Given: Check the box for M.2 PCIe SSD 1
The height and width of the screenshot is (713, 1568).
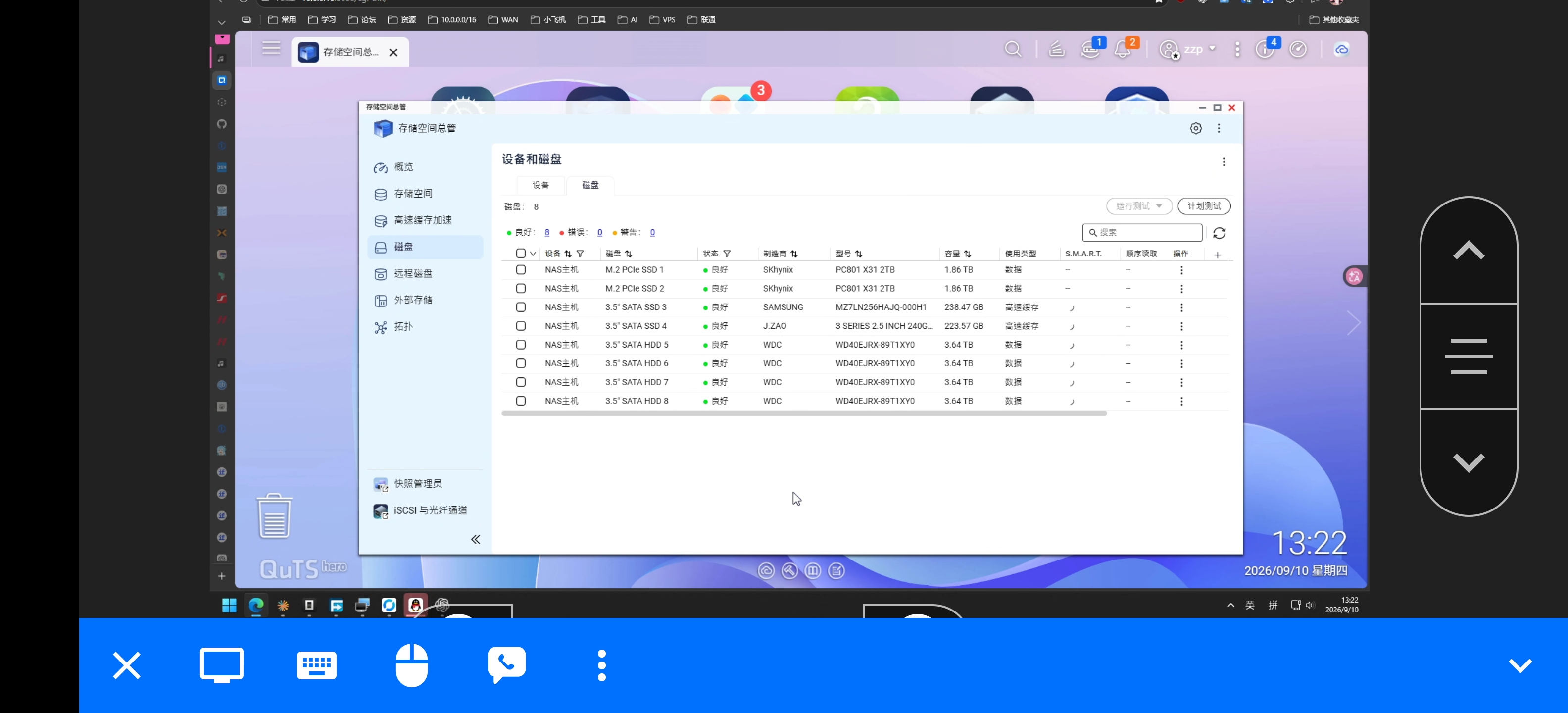Looking at the screenshot, I should 520,270.
